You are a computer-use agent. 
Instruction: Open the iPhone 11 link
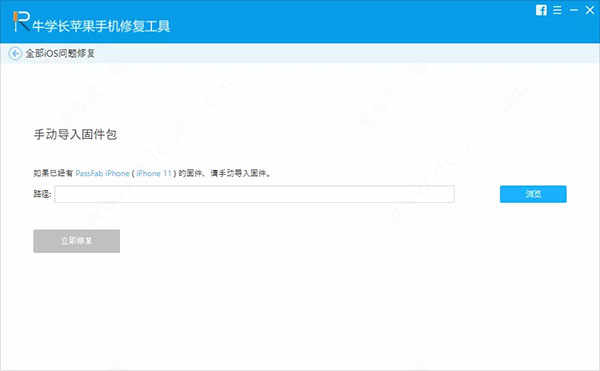click(x=154, y=173)
